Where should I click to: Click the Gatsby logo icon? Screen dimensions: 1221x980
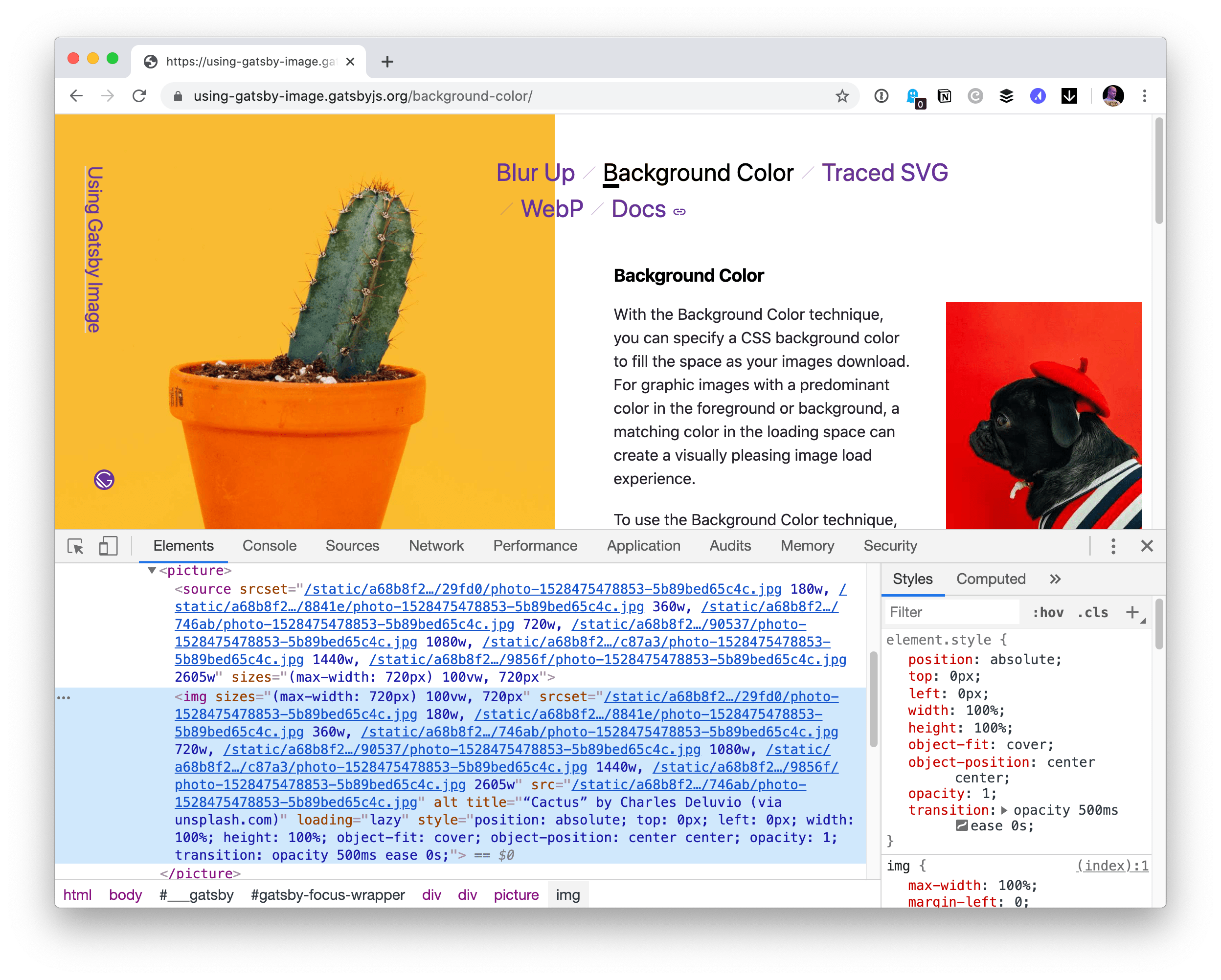[x=104, y=480]
